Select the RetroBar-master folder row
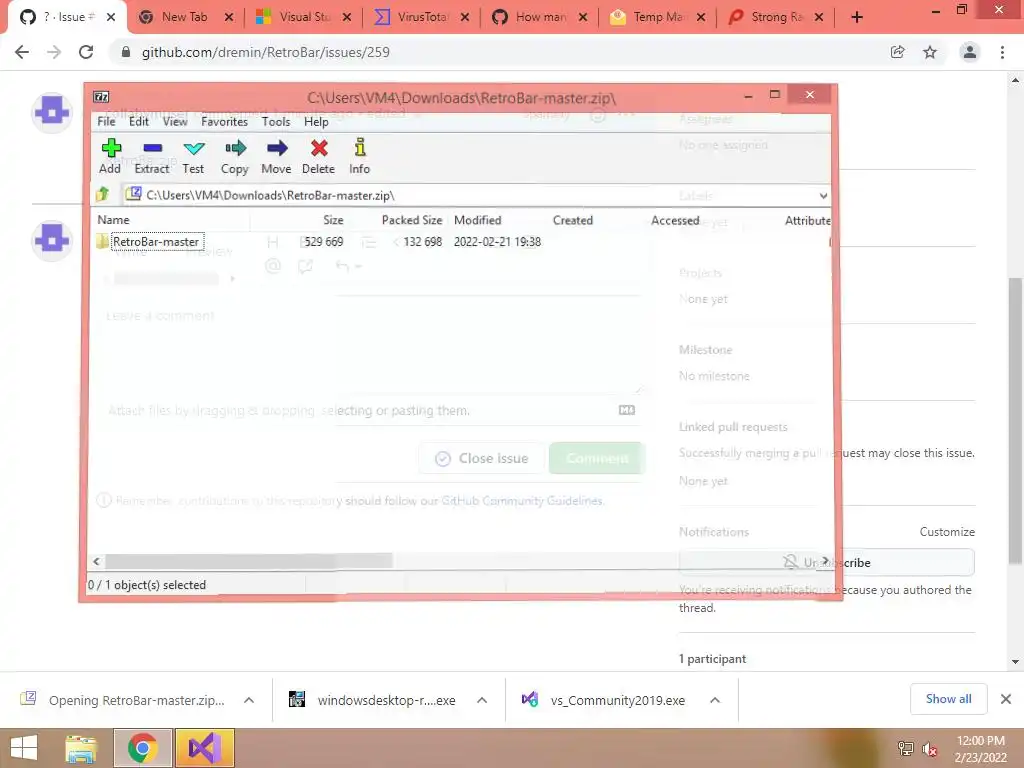1024x768 pixels. coord(156,242)
